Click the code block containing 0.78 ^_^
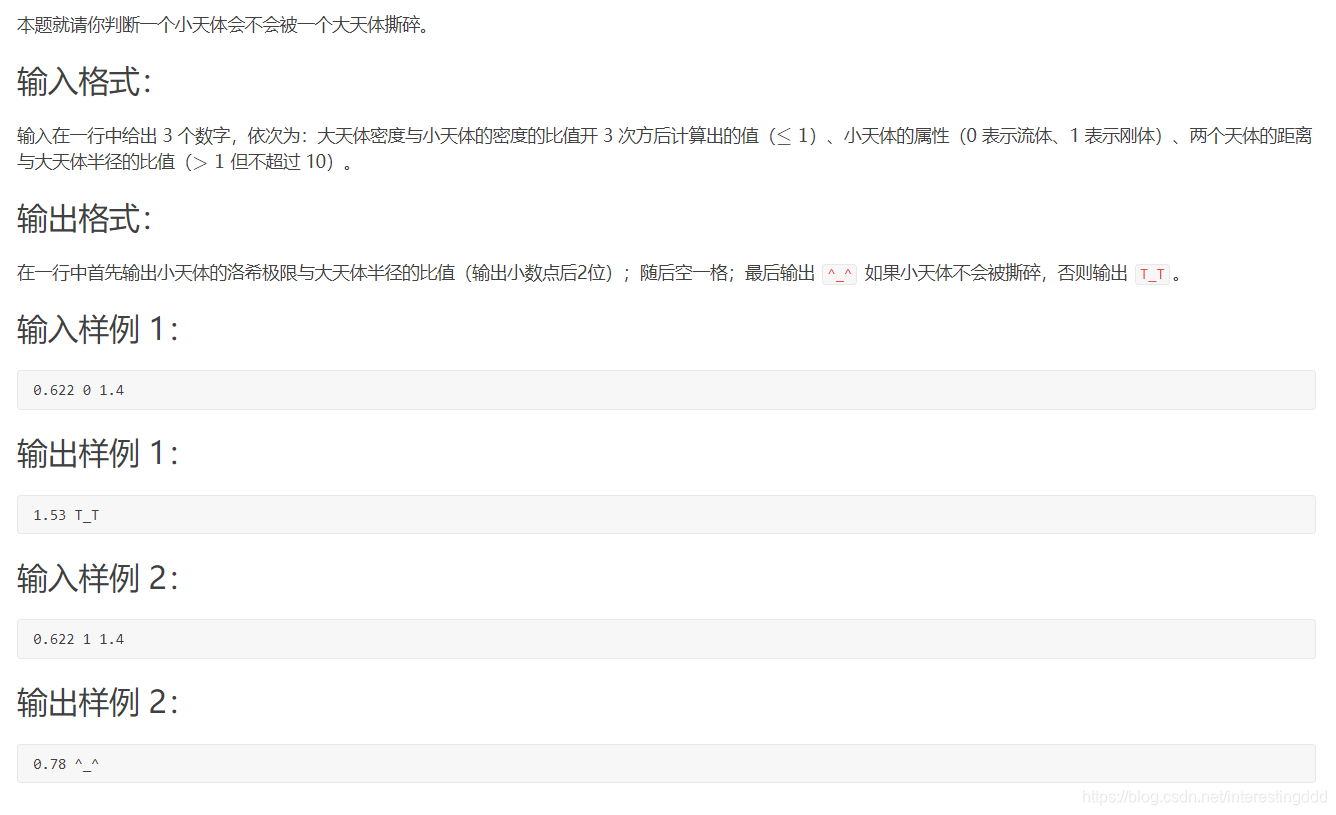The width and height of the screenshot is (1336, 815). (666, 764)
